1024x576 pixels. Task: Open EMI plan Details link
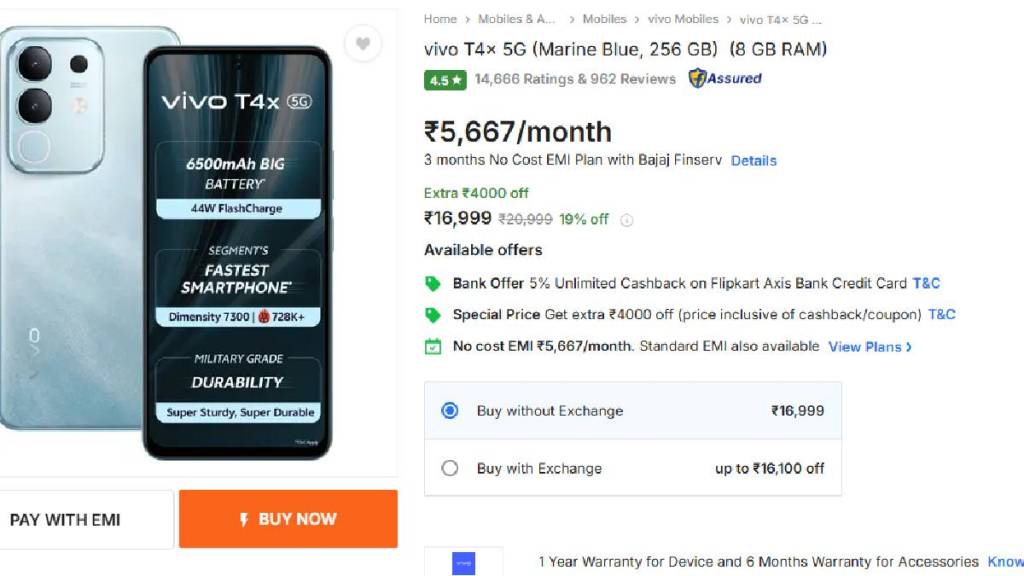tap(753, 160)
